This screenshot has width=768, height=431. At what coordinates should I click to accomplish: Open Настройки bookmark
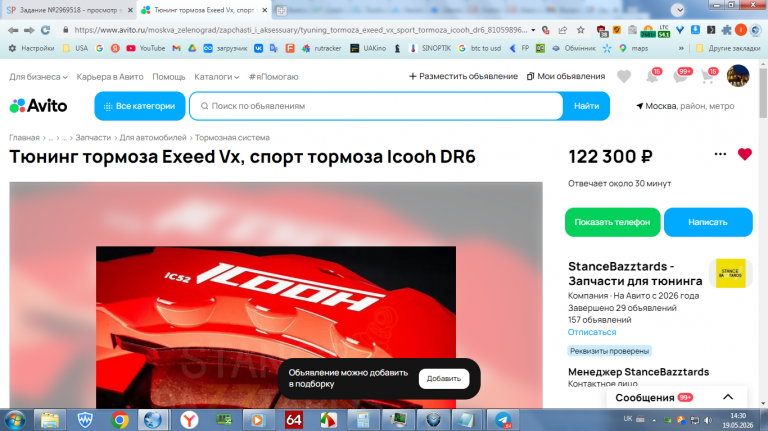point(32,48)
